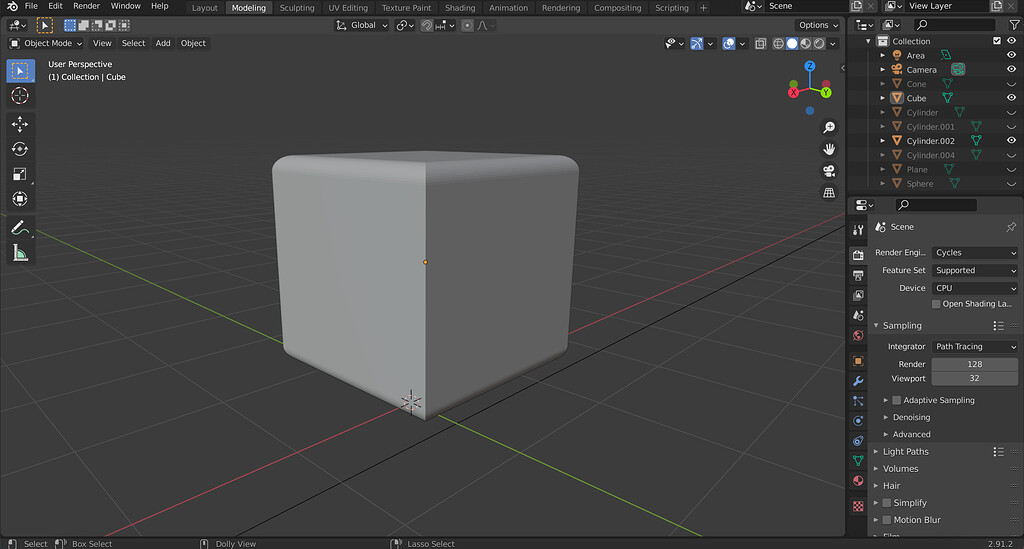1024x549 pixels.
Task: Expand the Cube tree item
Action: (883, 98)
